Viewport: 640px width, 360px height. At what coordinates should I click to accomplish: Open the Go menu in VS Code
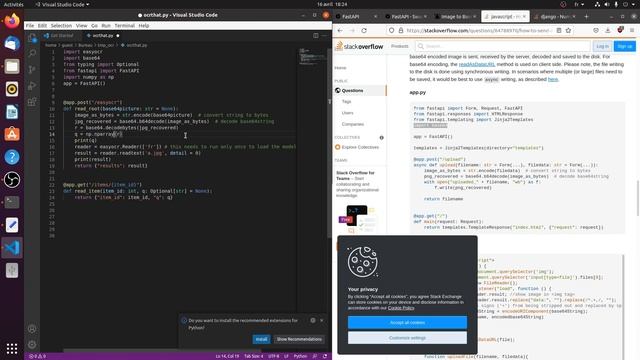(94, 26)
